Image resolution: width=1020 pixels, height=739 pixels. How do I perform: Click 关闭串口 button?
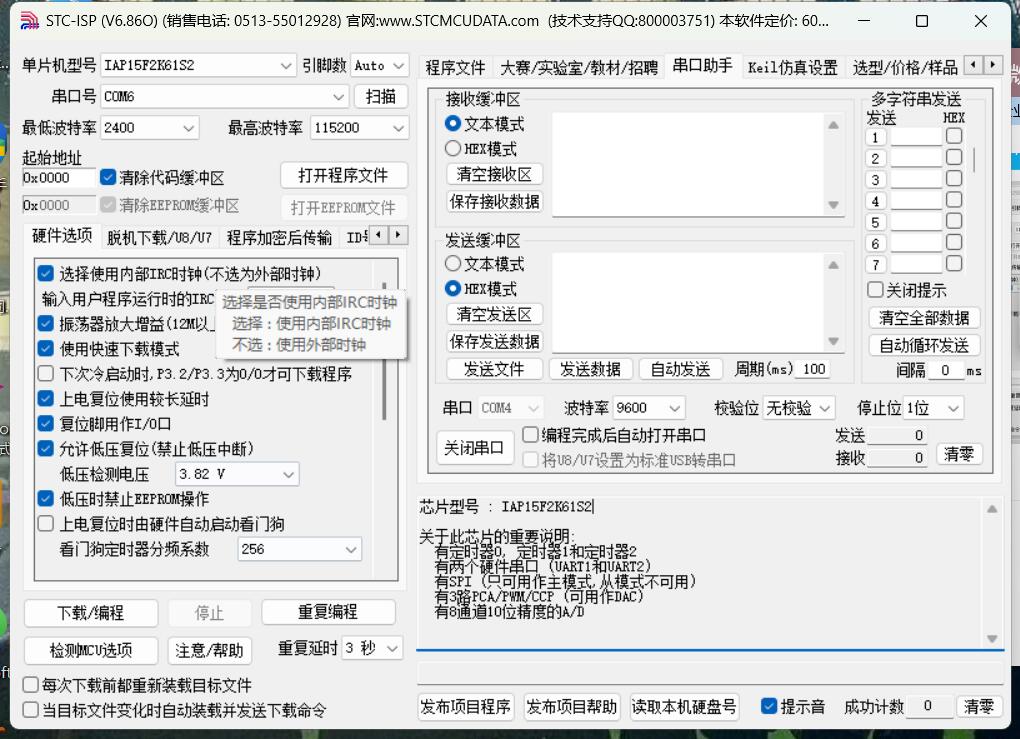point(474,448)
